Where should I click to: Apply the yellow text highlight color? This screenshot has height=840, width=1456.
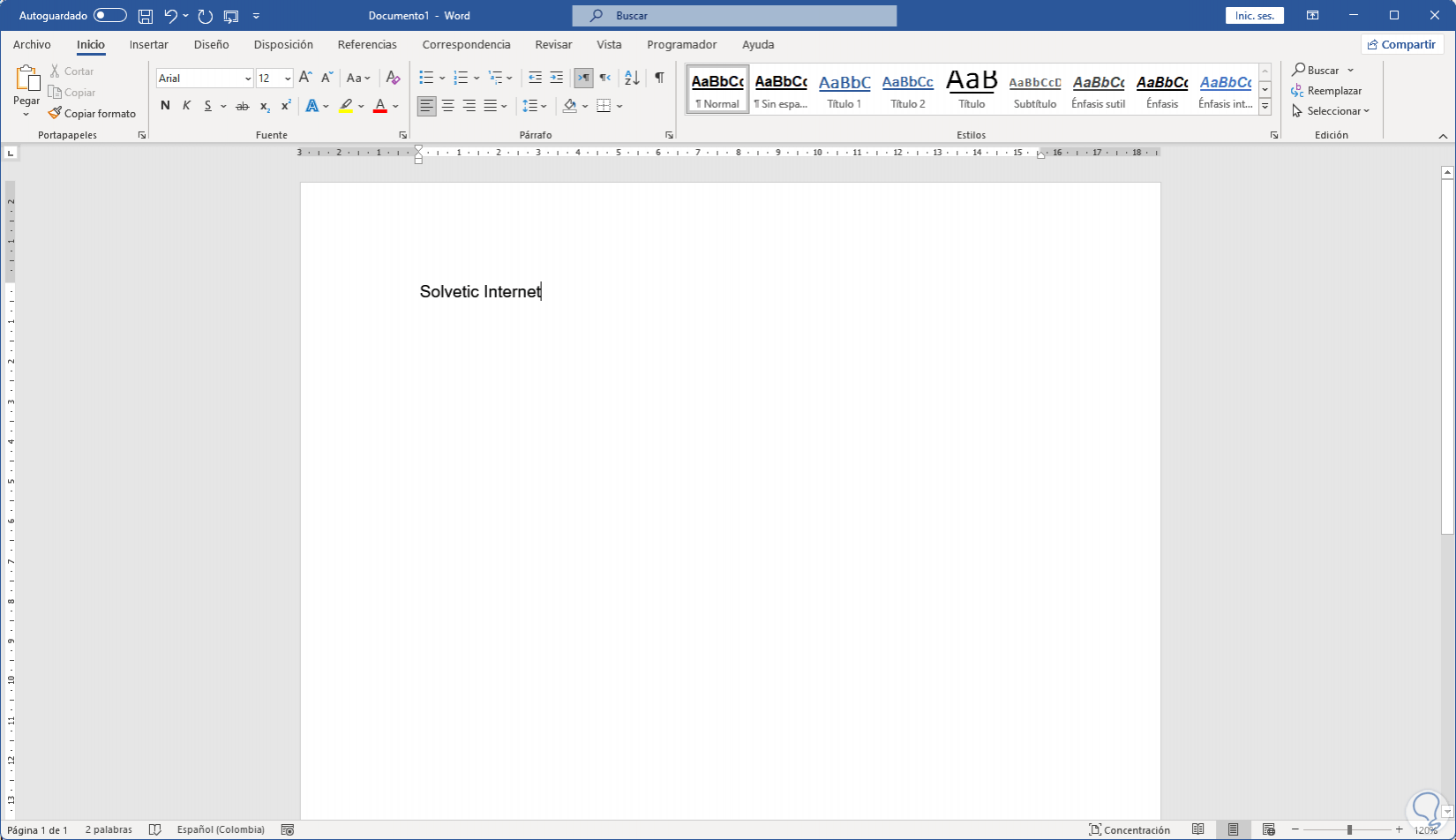pos(346,106)
